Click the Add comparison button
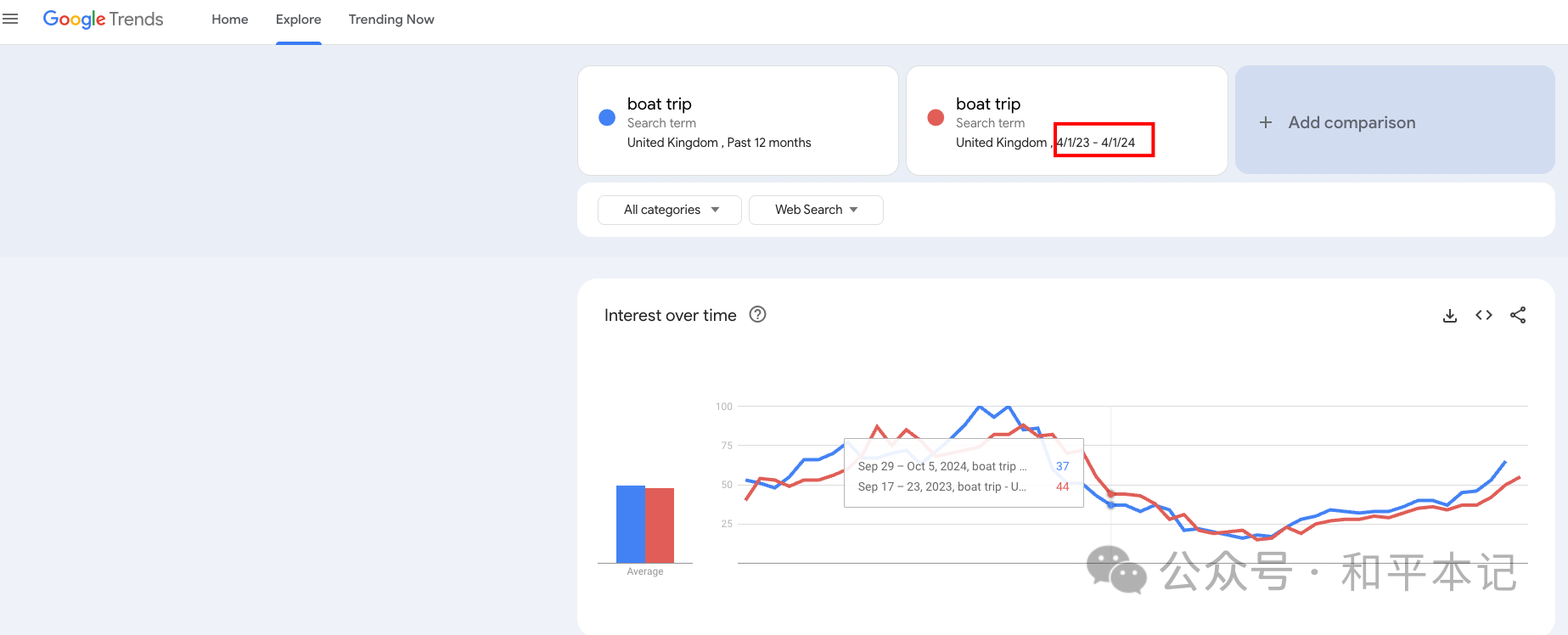This screenshot has width=1568, height=635. coord(1395,121)
